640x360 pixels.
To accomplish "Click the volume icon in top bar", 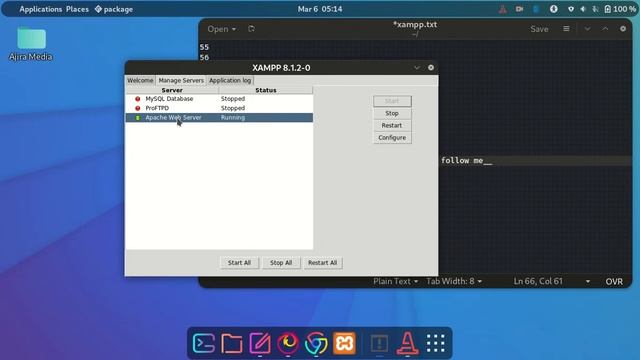I will [583, 9].
